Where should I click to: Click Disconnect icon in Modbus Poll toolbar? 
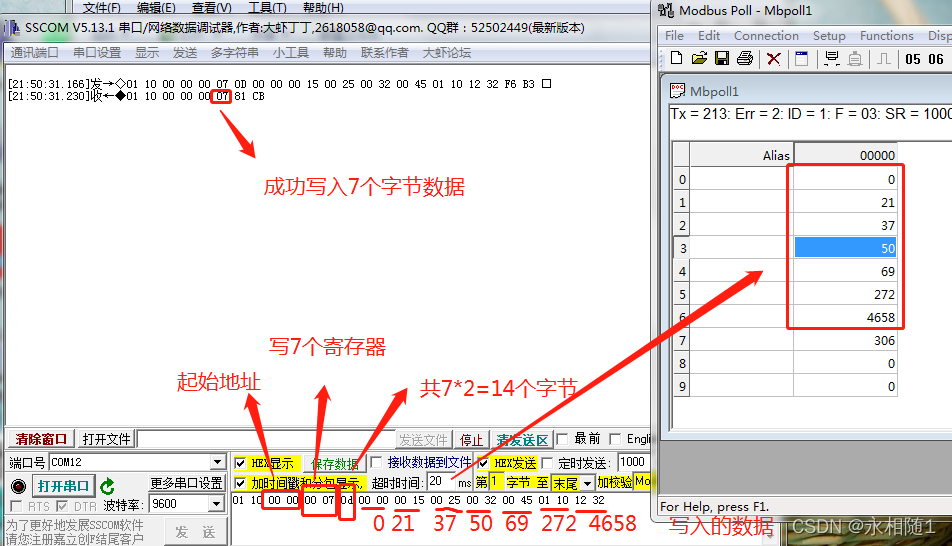coord(855,59)
